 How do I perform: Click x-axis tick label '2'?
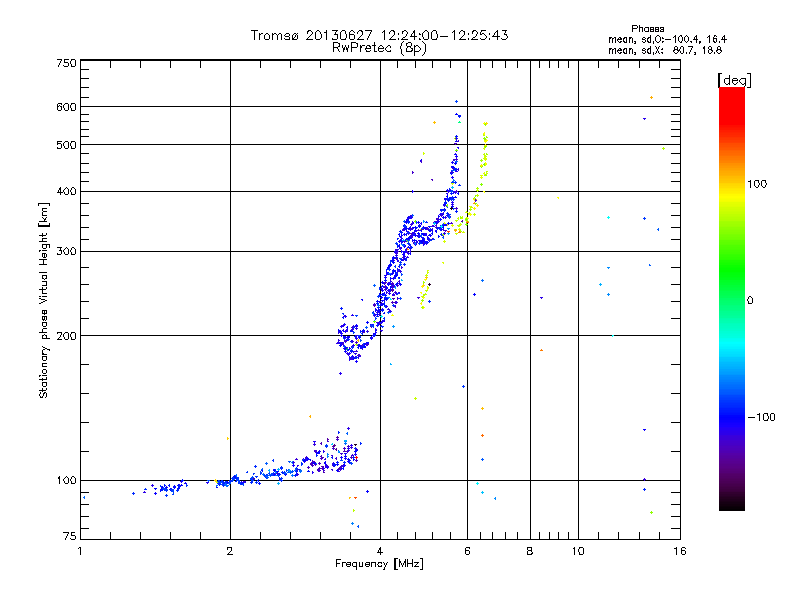point(230,551)
